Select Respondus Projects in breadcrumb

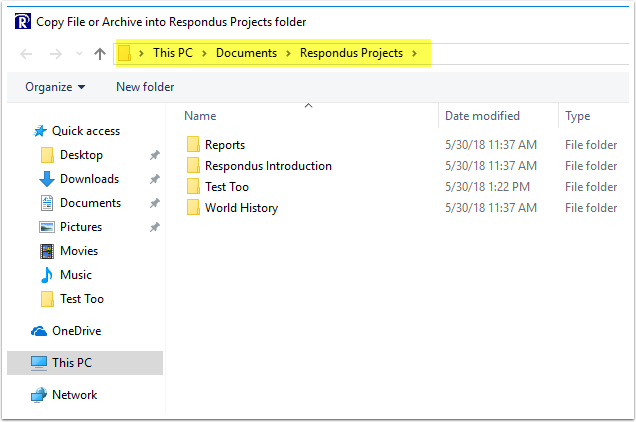351,53
